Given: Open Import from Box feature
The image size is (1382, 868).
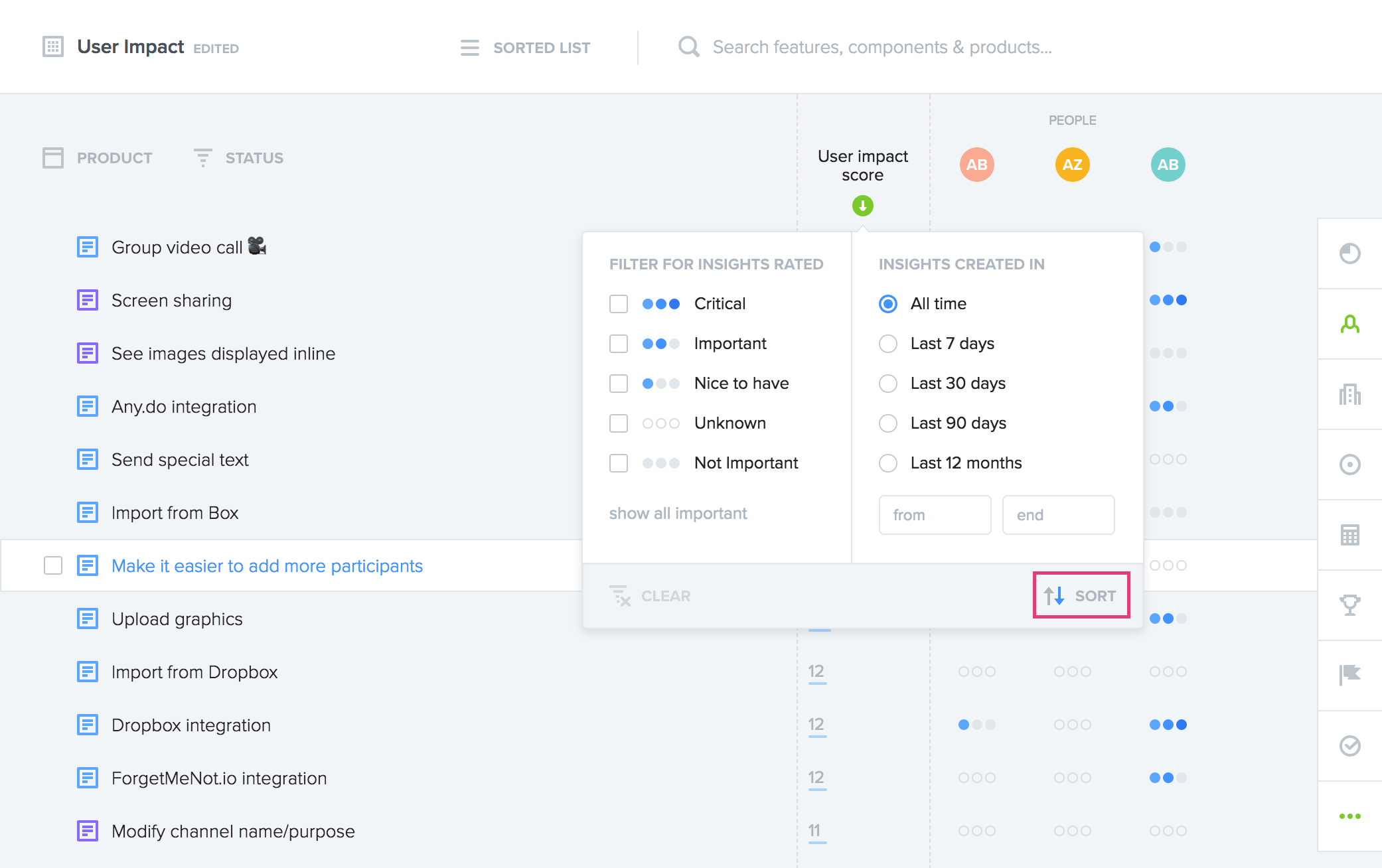Looking at the screenshot, I should 175,513.
